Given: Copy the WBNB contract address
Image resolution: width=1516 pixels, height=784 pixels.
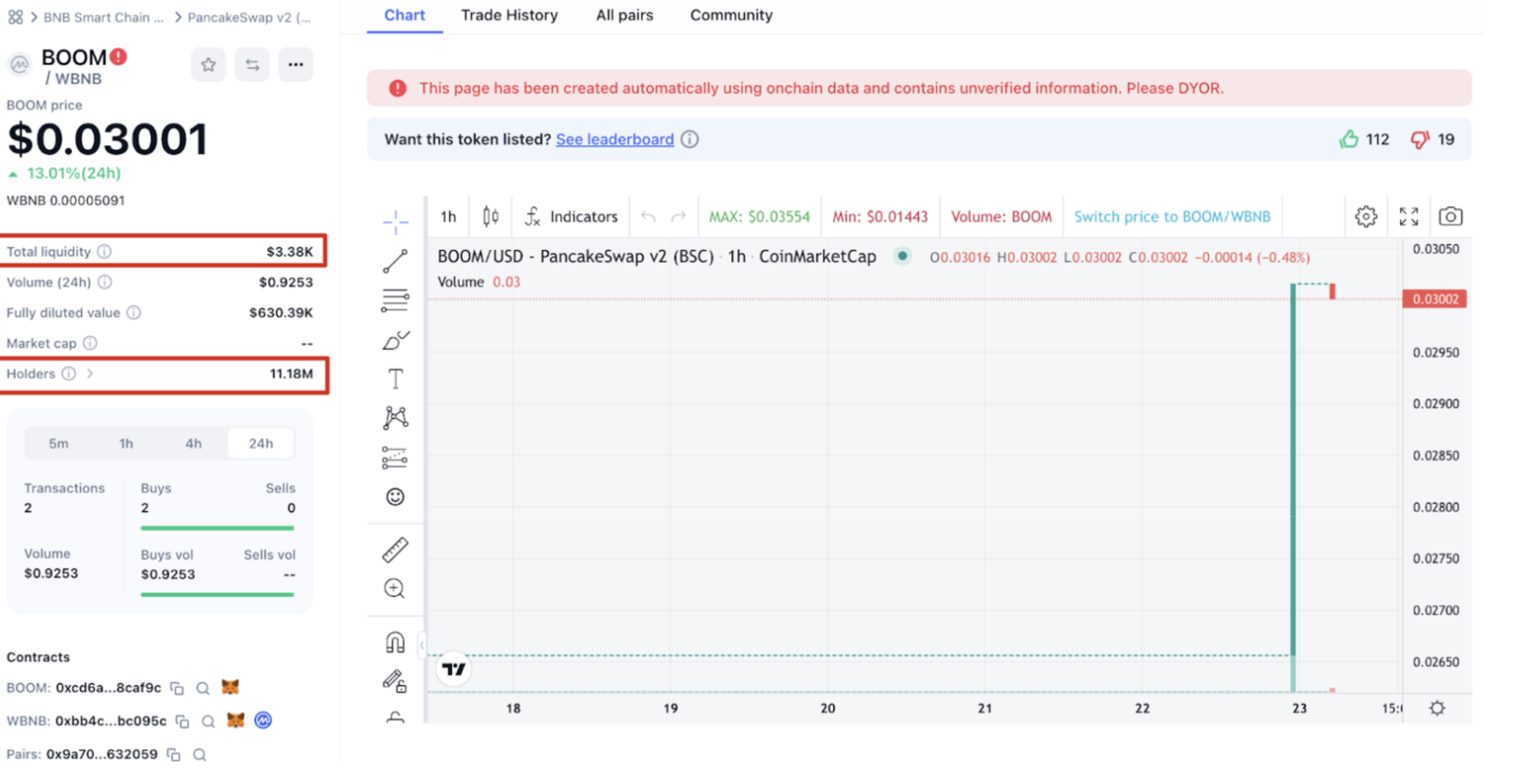Looking at the screenshot, I should coord(182,721).
